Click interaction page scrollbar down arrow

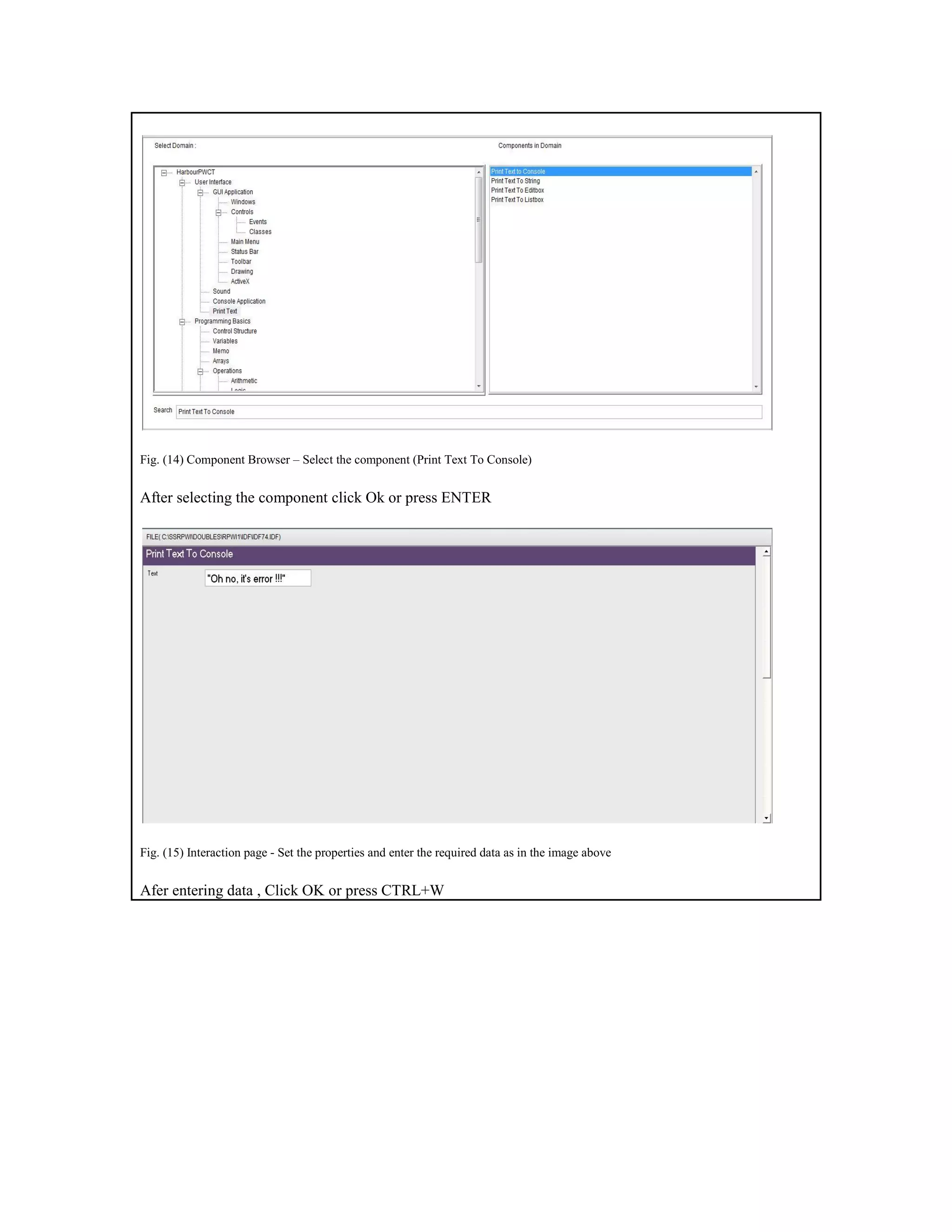767,818
